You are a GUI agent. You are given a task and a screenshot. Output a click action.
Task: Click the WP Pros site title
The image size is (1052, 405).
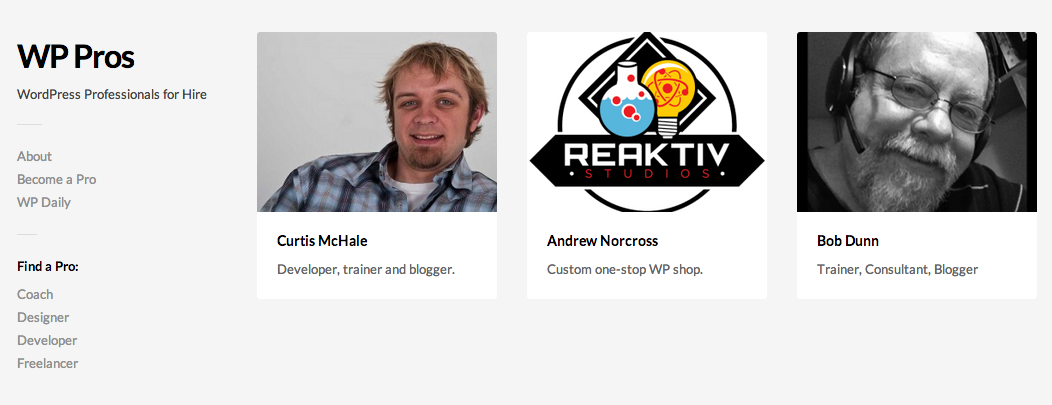(x=76, y=56)
